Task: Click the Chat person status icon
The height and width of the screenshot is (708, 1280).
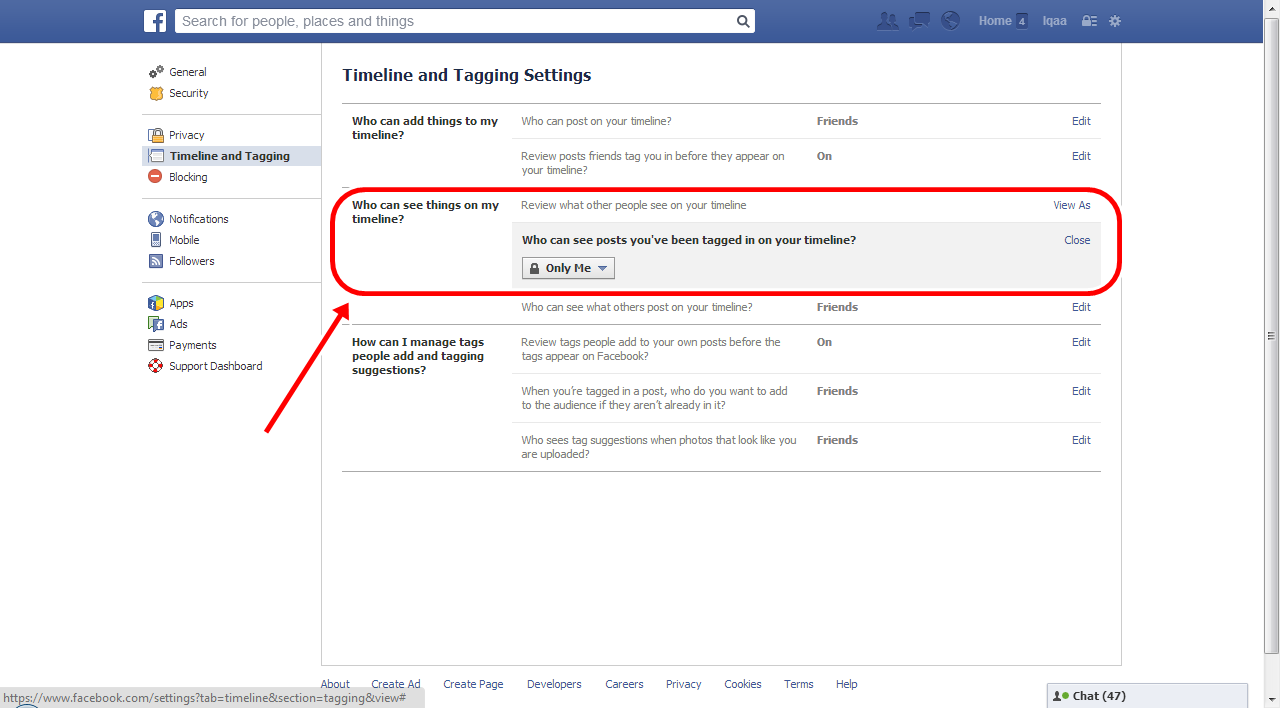Action: 1061,696
